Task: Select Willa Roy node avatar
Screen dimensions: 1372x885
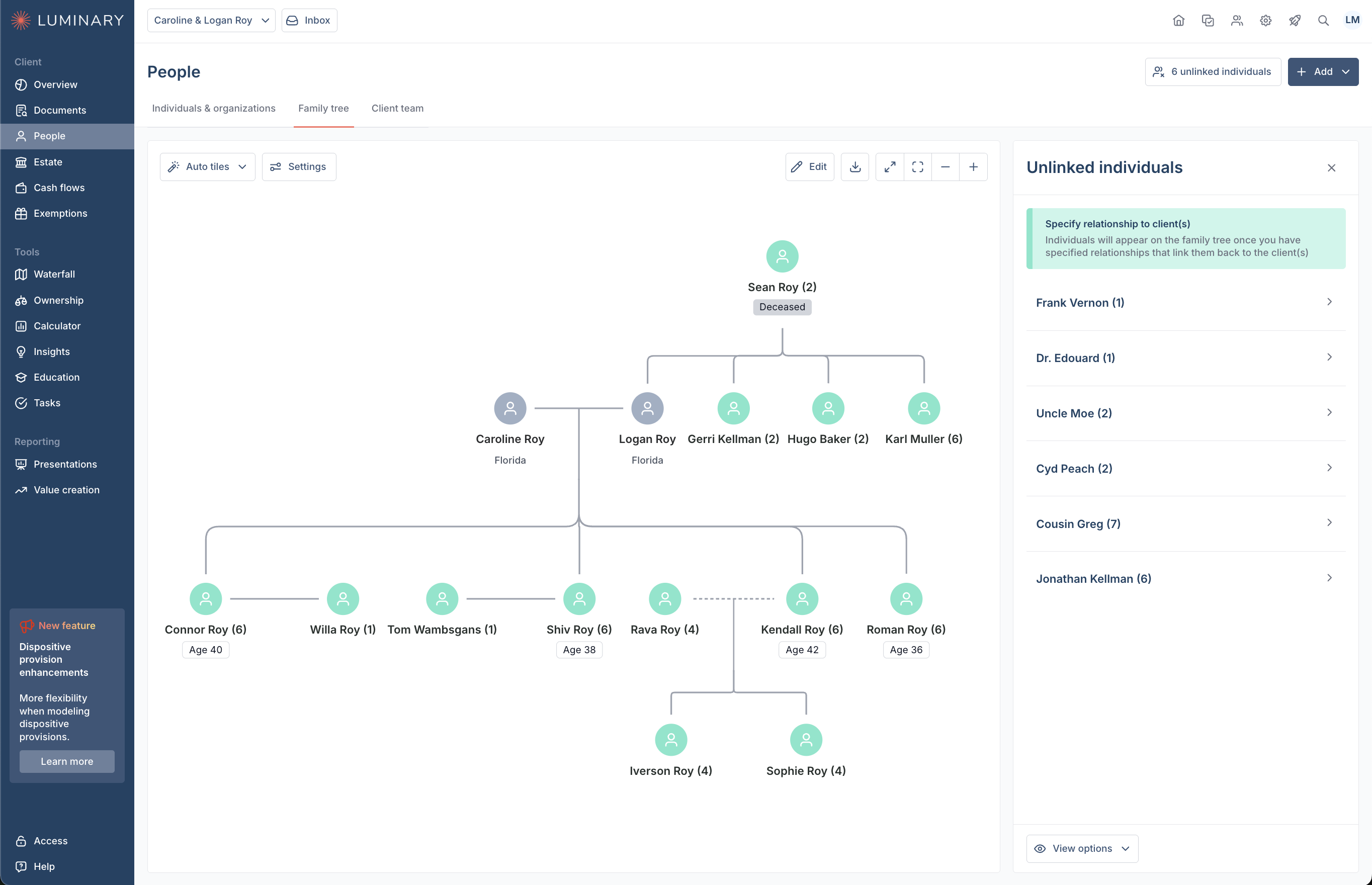Action: (x=342, y=599)
